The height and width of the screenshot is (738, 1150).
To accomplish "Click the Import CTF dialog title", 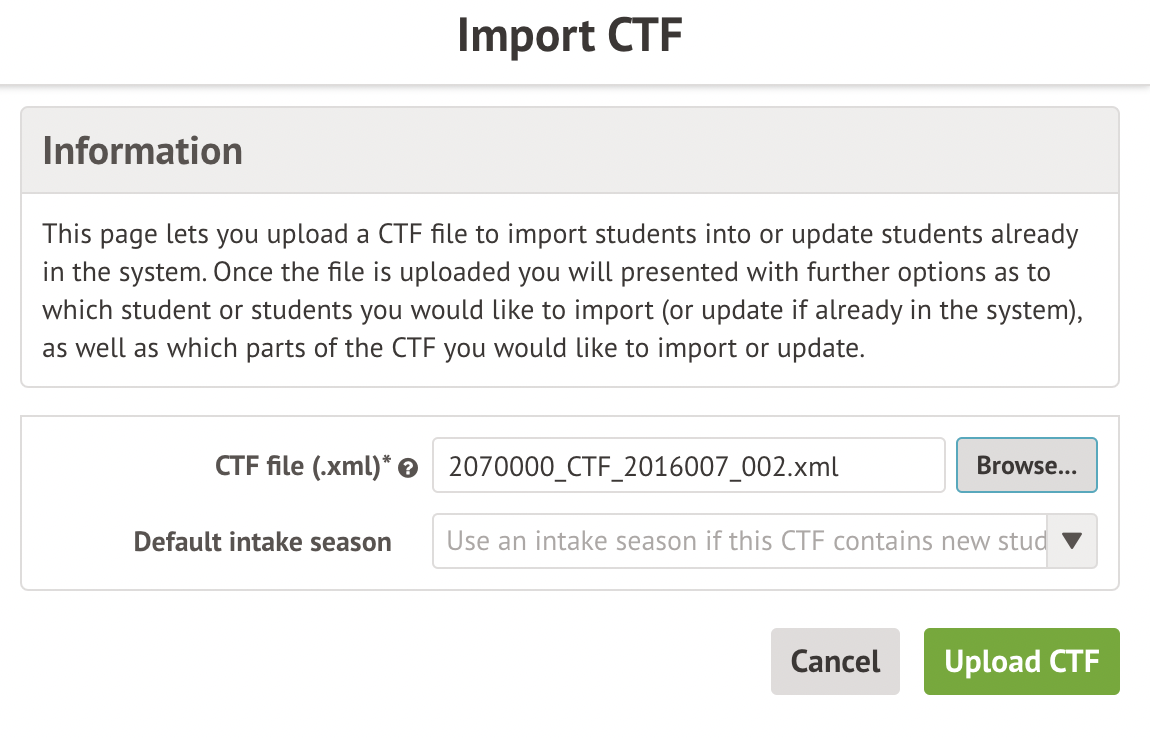I will point(570,37).
